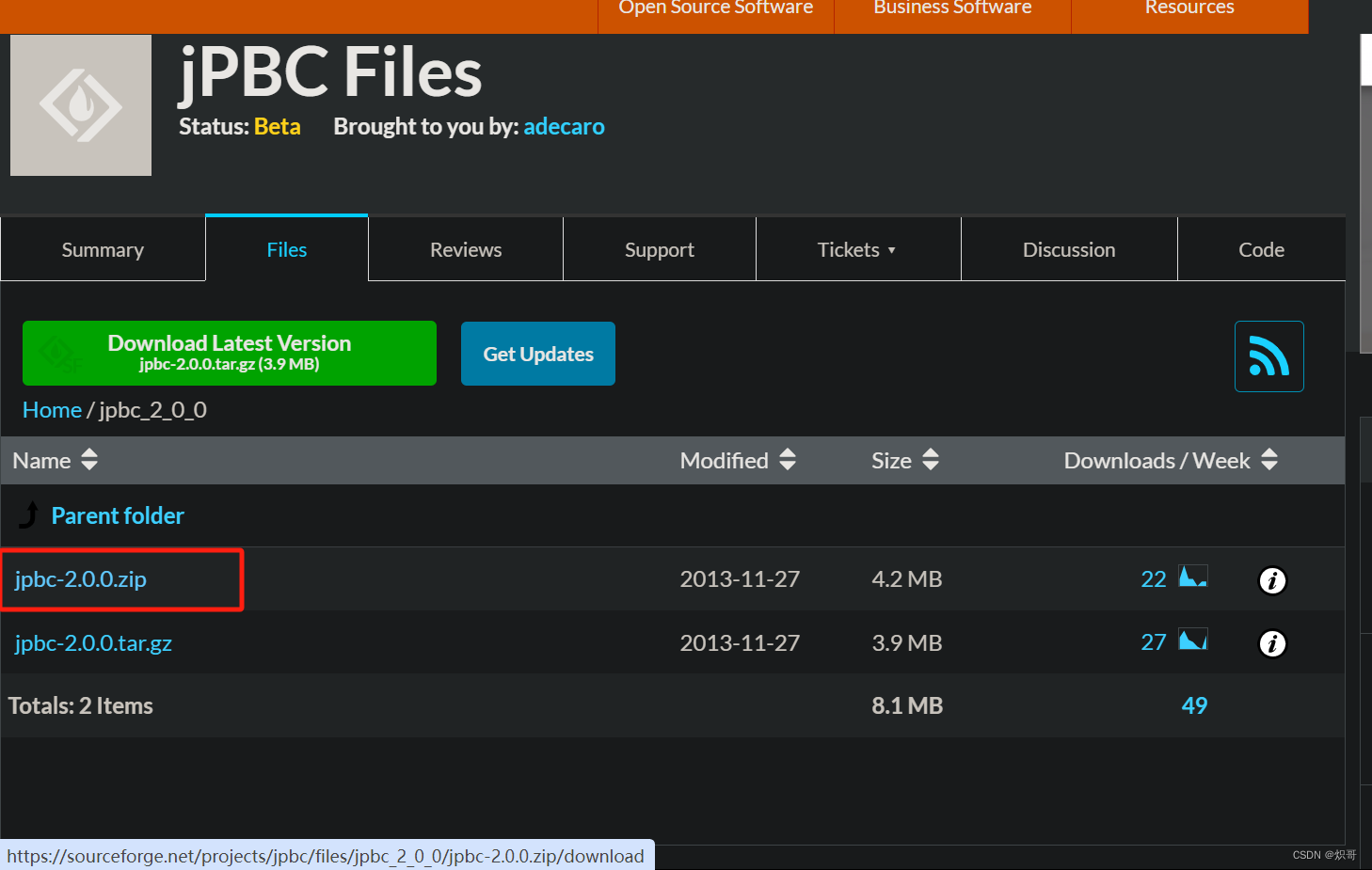This screenshot has height=870, width=1372.
Task: Sort by Downloads / Week column
Action: coord(1268,460)
